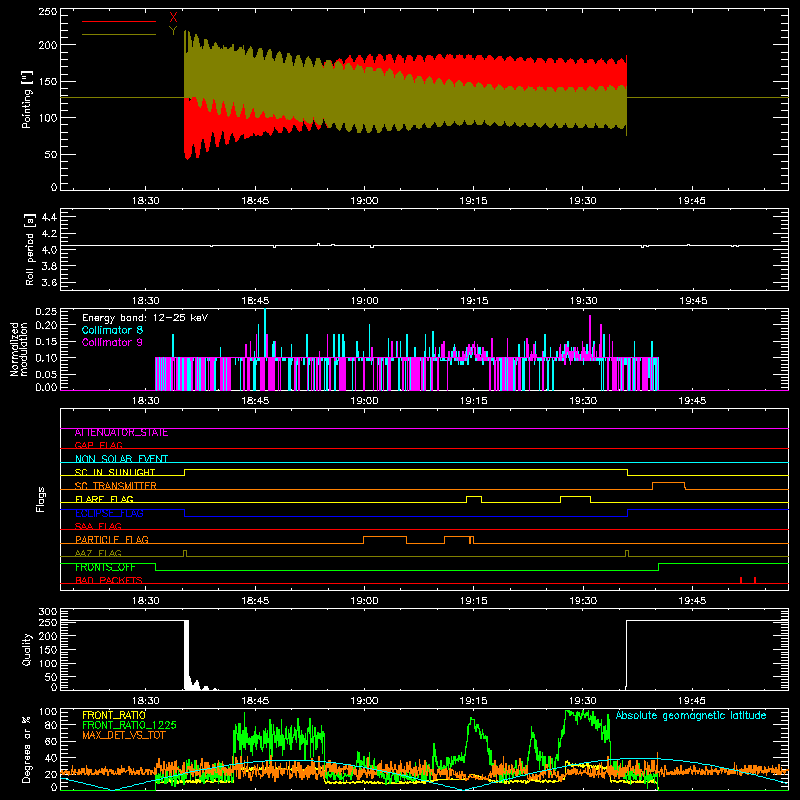Click 19:45 tick label under pointing plot

(692, 201)
